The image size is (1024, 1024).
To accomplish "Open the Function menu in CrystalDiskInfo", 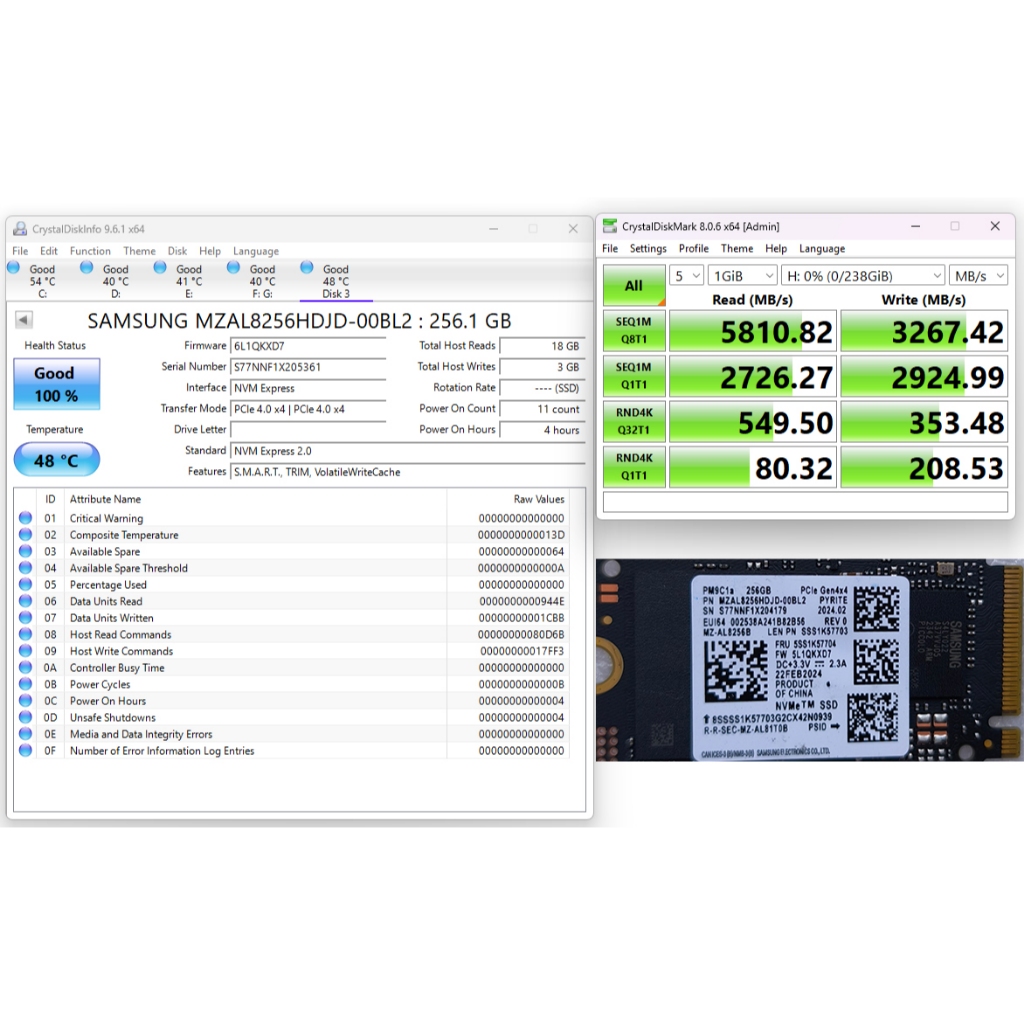I will click(90, 251).
